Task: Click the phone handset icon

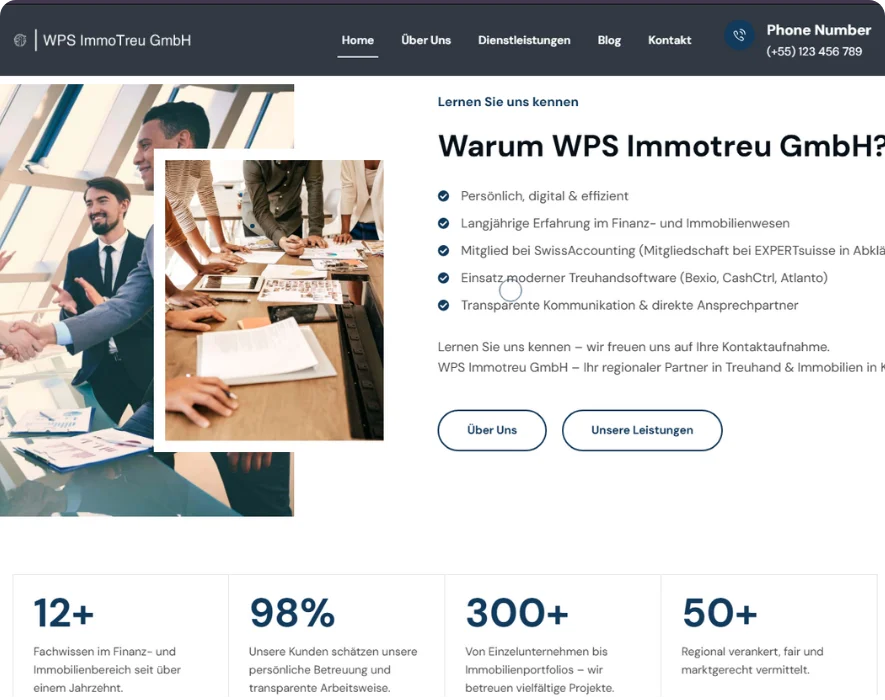Action: pos(739,36)
